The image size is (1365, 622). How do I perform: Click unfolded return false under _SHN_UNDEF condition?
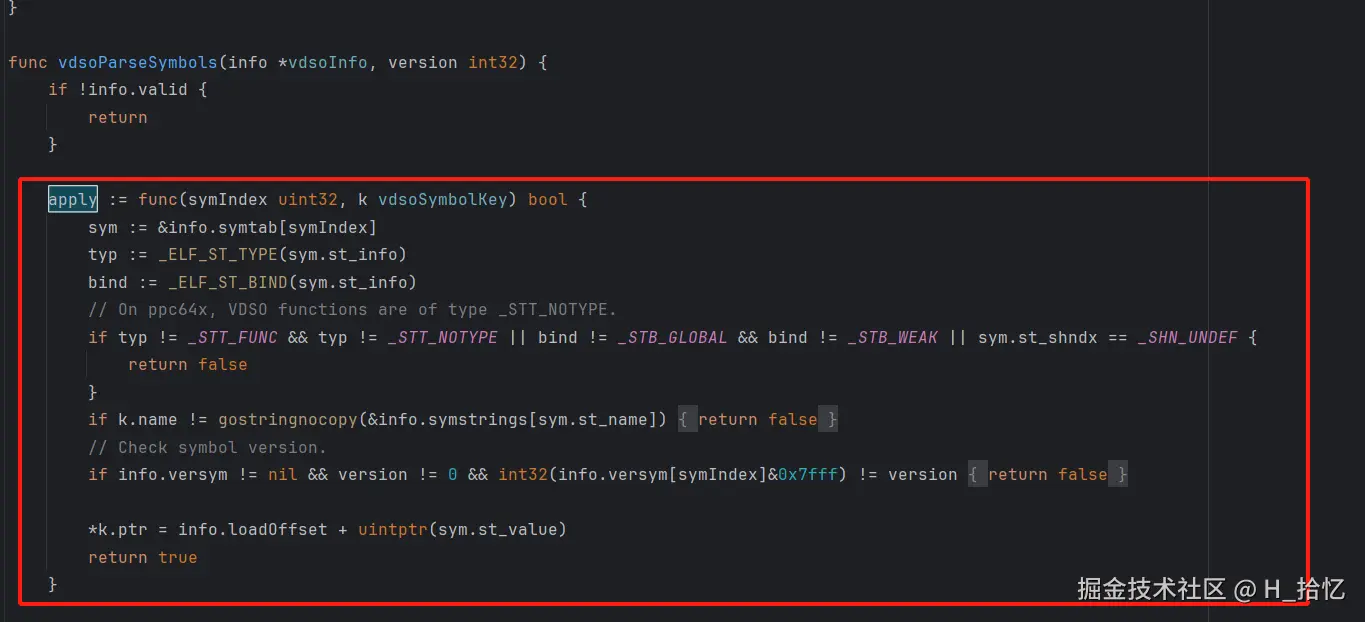(x=188, y=364)
